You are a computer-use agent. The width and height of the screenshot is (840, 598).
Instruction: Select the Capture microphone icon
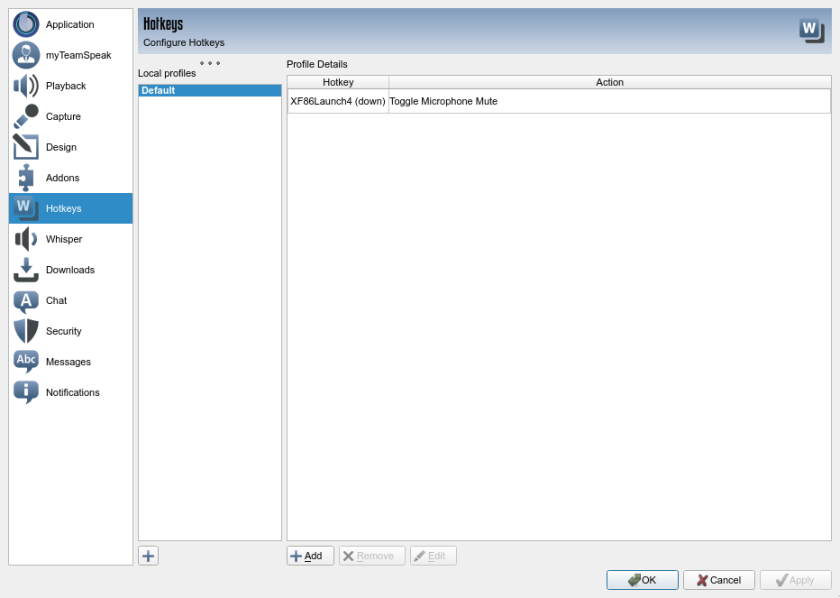point(26,116)
